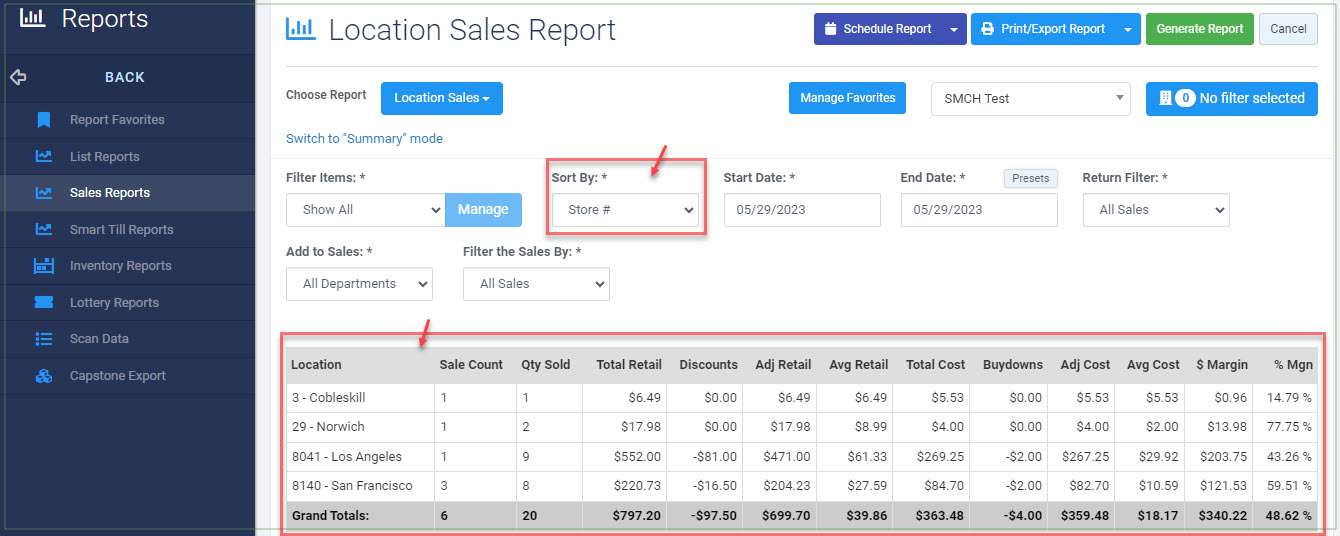This screenshot has height=536, width=1340.
Task: Click the Smart Till Reports chart icon
Action: (43, 230)
